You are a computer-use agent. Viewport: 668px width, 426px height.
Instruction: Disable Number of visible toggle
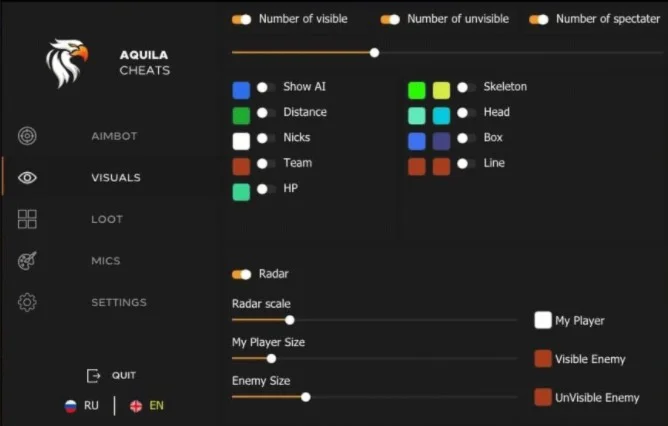click(x=241, y=19)
